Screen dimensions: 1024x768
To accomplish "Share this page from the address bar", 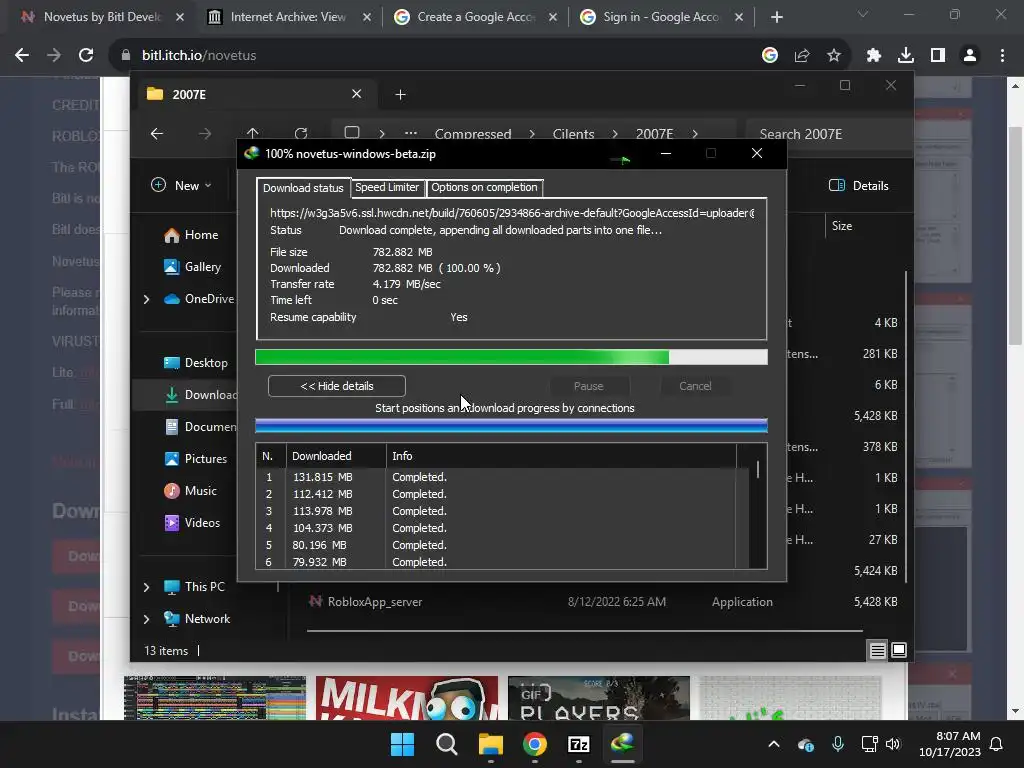I will tap(801, 56).
